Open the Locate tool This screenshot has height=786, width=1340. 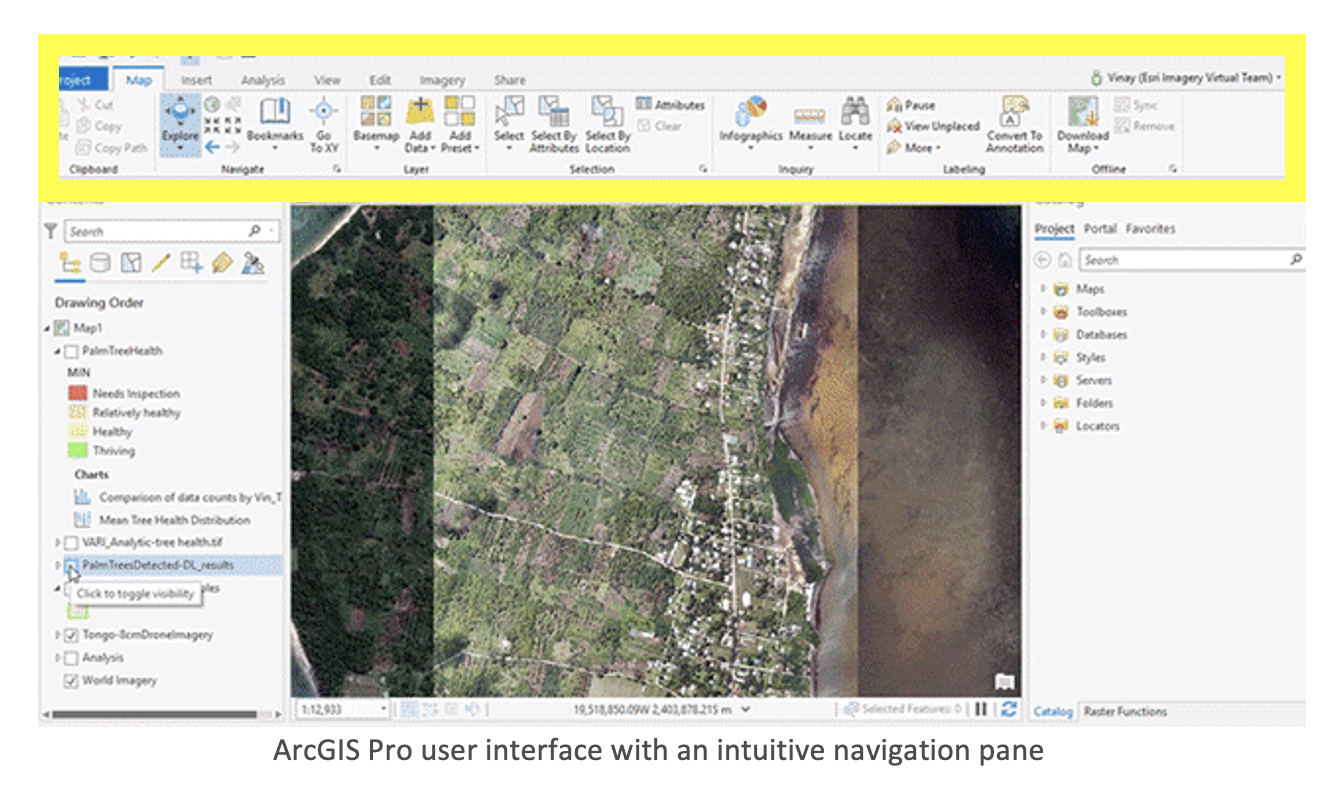click(x=855, y=124)
